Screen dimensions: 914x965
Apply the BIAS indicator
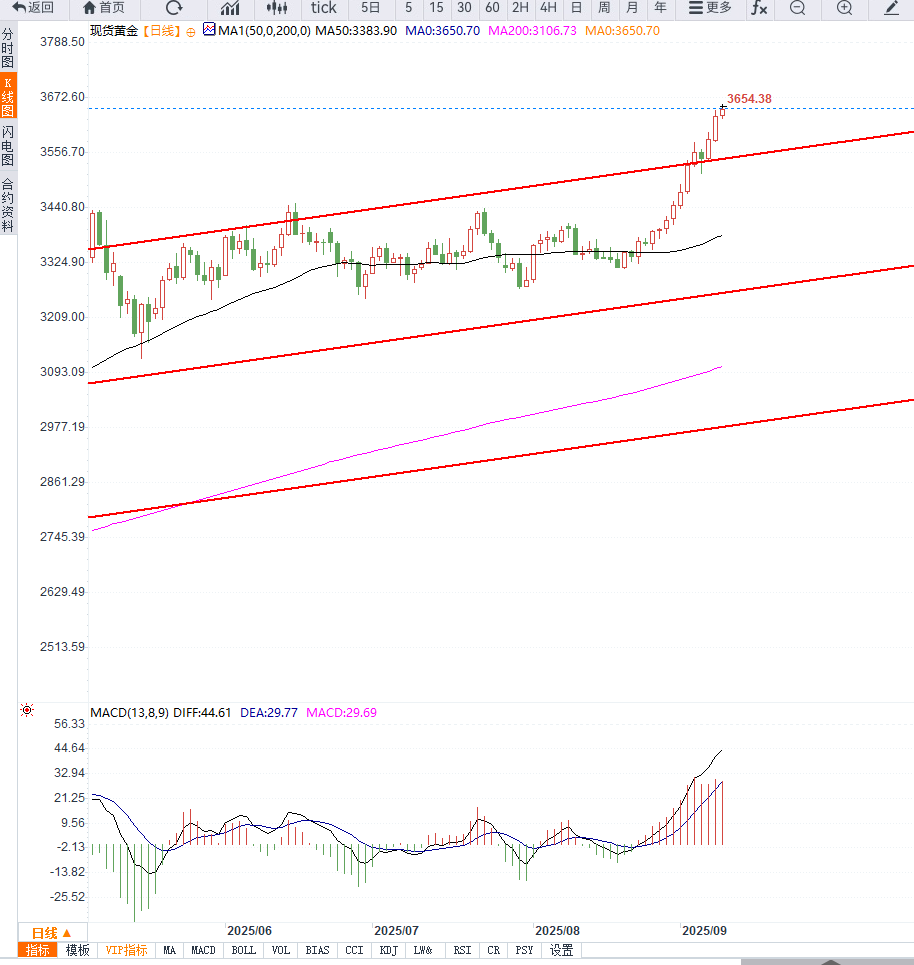click(x=318, y=950)
